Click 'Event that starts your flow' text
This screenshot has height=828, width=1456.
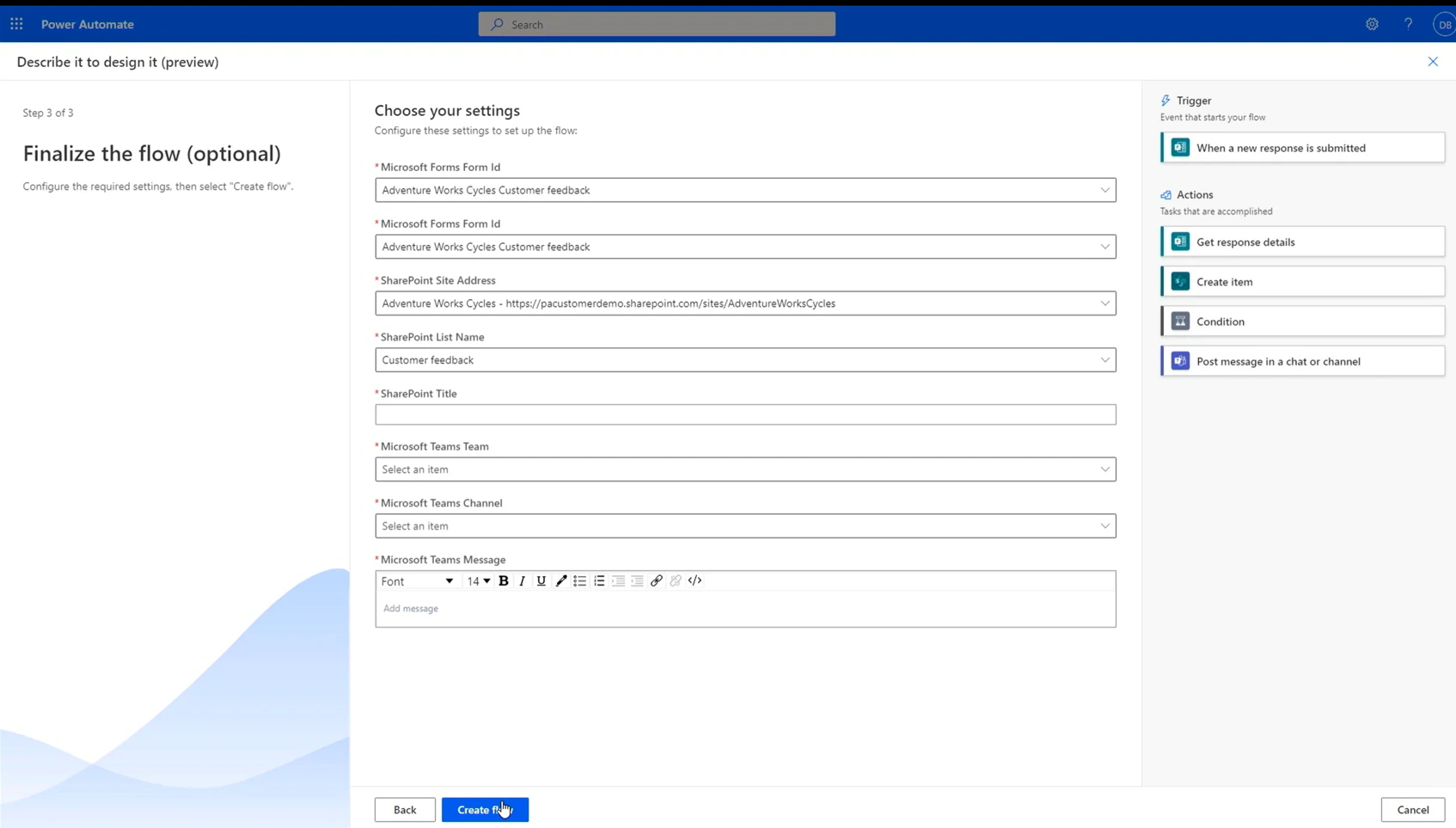[1213, 118]
